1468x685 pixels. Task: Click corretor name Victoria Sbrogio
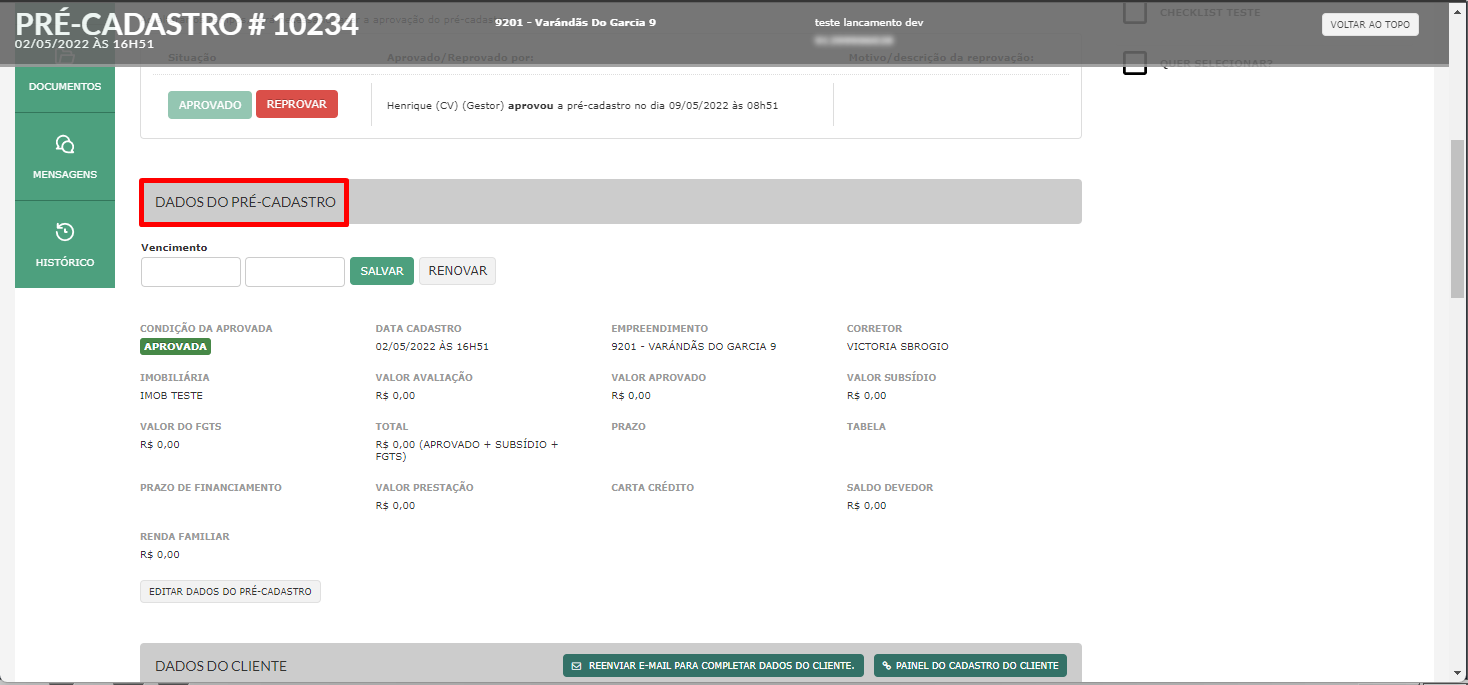pyautogui.click(x=897, y=347)
